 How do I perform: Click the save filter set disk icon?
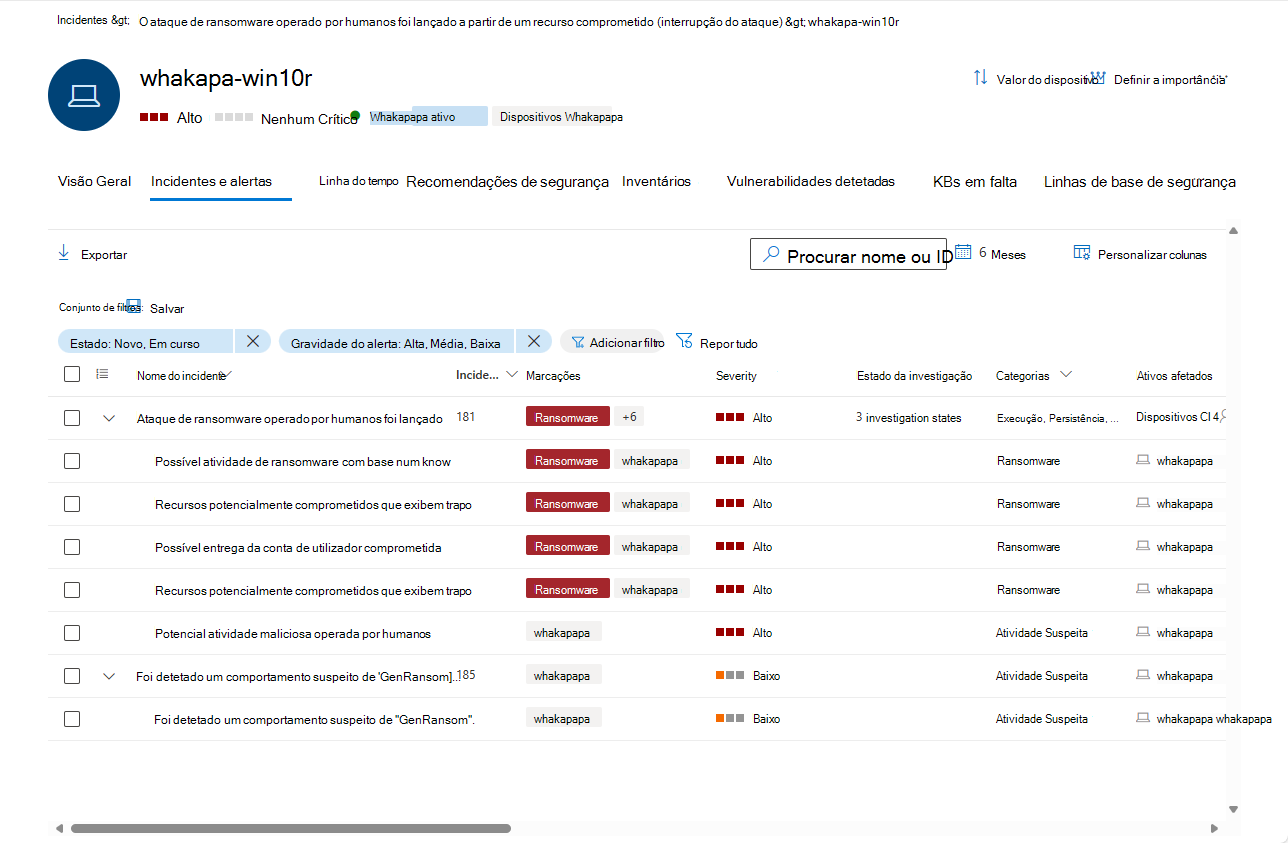pyautogui.click(x=133, y=305)
